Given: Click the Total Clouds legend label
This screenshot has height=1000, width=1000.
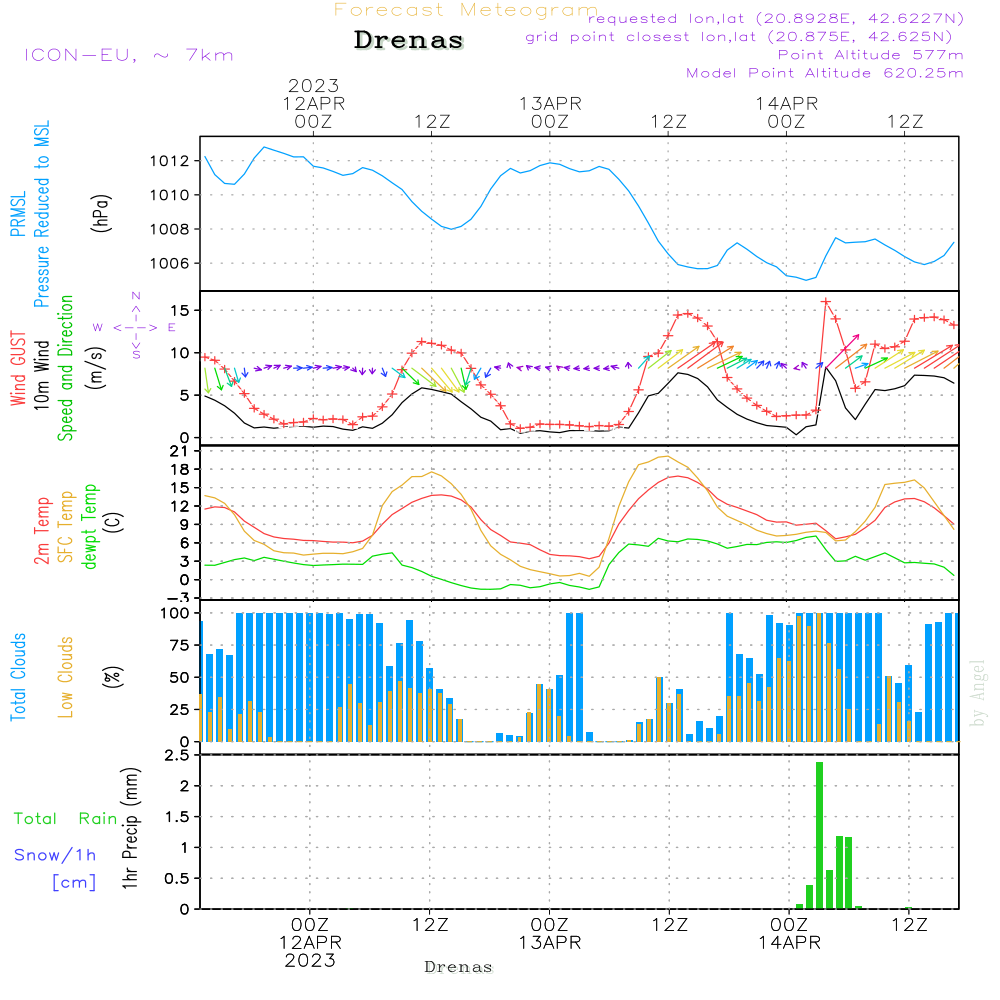Looking at the screenshot, I should click(18, 677).
